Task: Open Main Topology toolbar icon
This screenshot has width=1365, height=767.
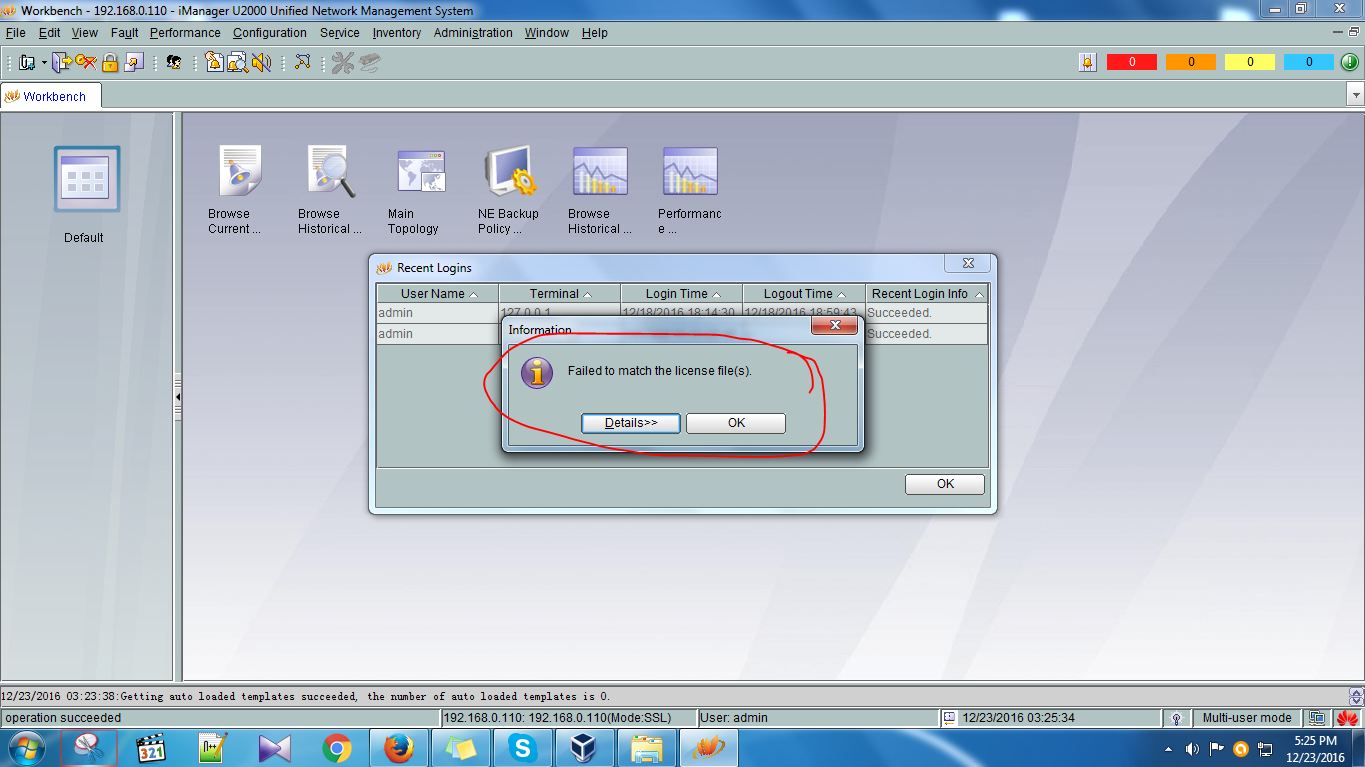Action: point(302,62)
